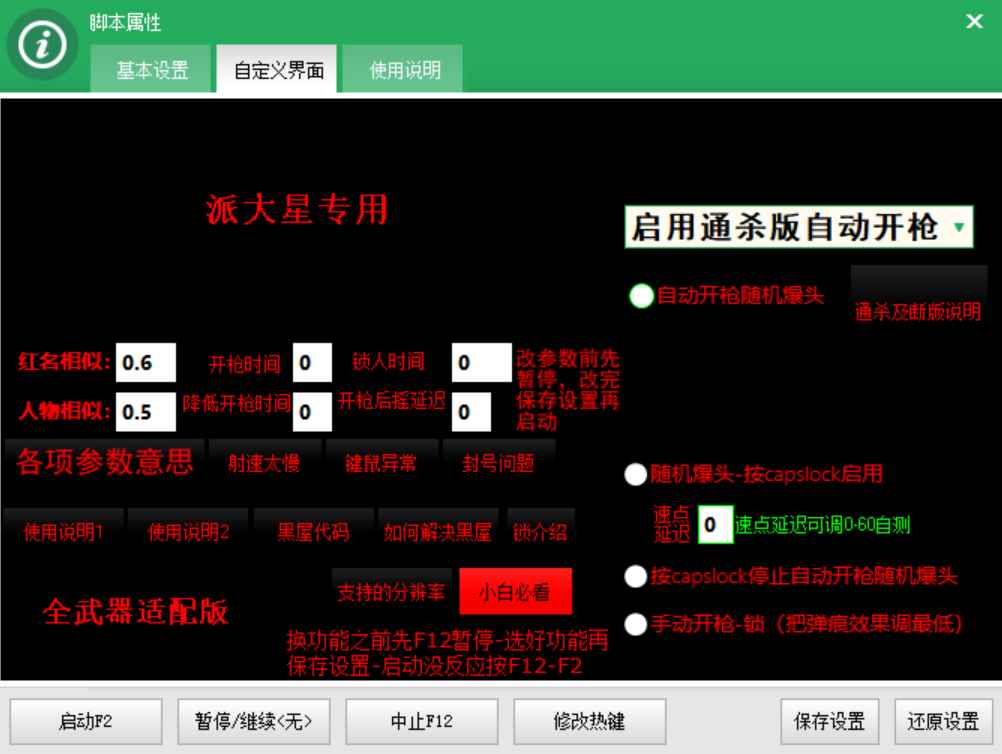Enable the 自动开枪随机爆头 option

click(641, 293)
